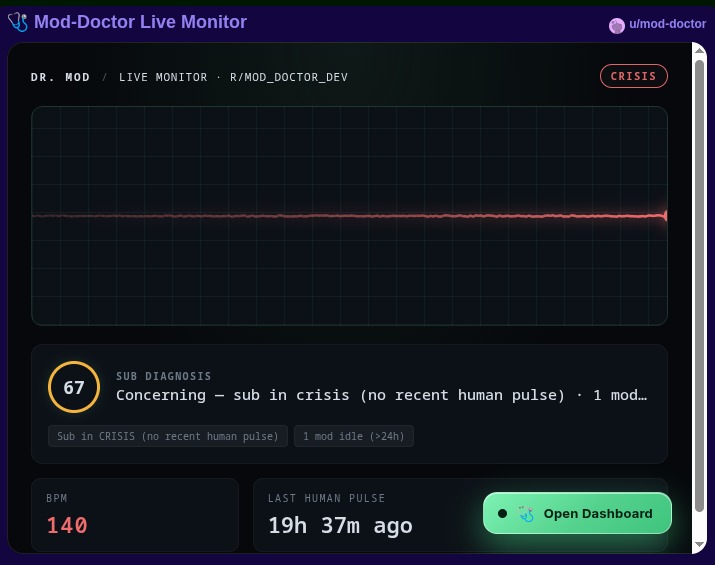This screenshot has width=715, height=565.
Task: Click the scrollbar up arrow
Action: (x=699, y=51)
